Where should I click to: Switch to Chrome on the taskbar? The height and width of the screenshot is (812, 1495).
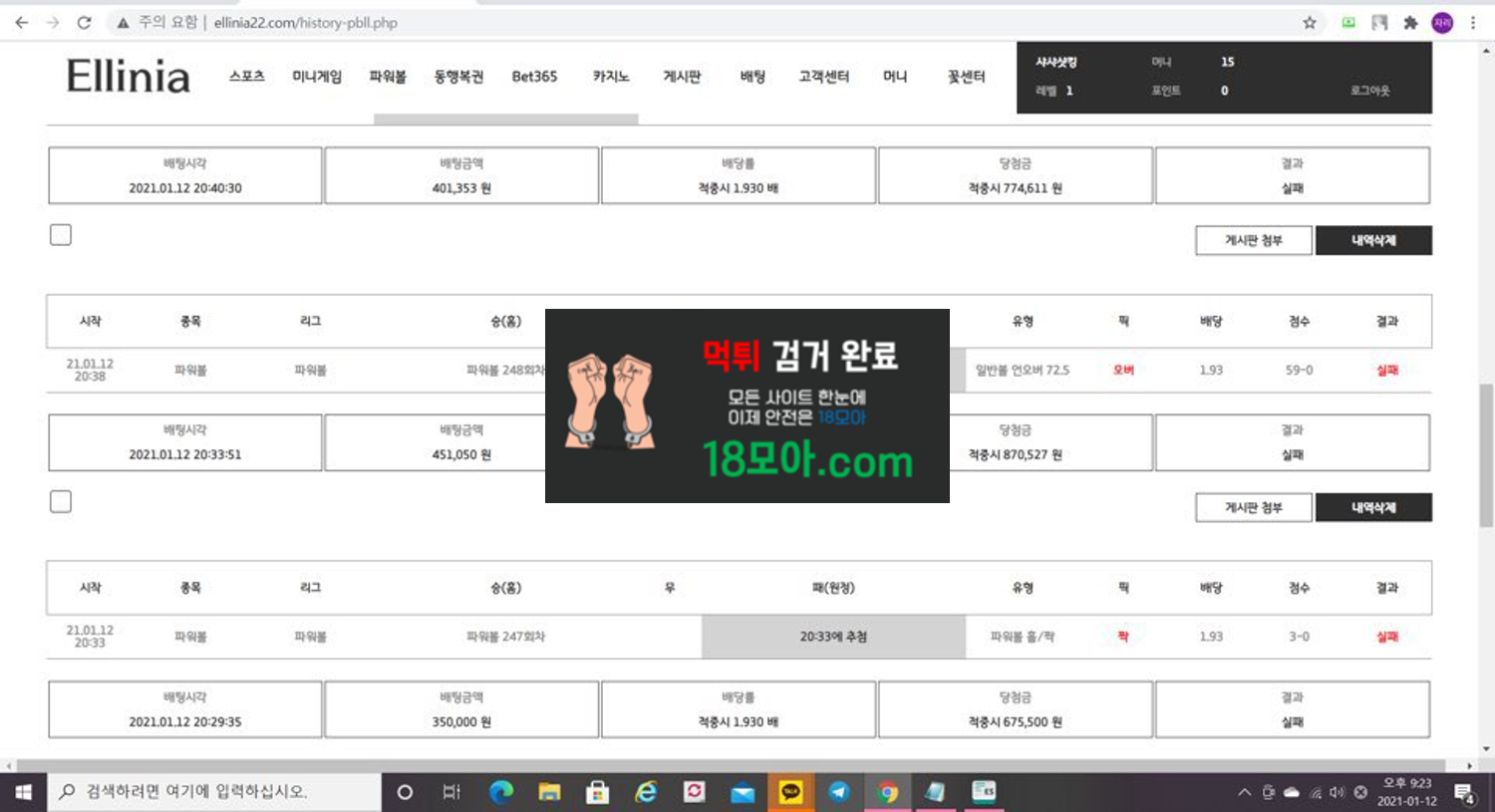pyautogui.click(x=887, y=792)
